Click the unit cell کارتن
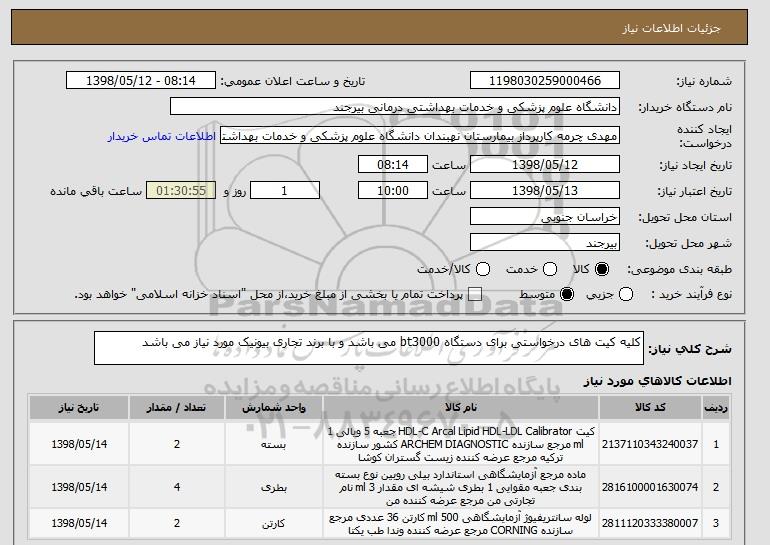Image resolution: width=770 pixels, height=545 pixels. [x=274, y=523]
